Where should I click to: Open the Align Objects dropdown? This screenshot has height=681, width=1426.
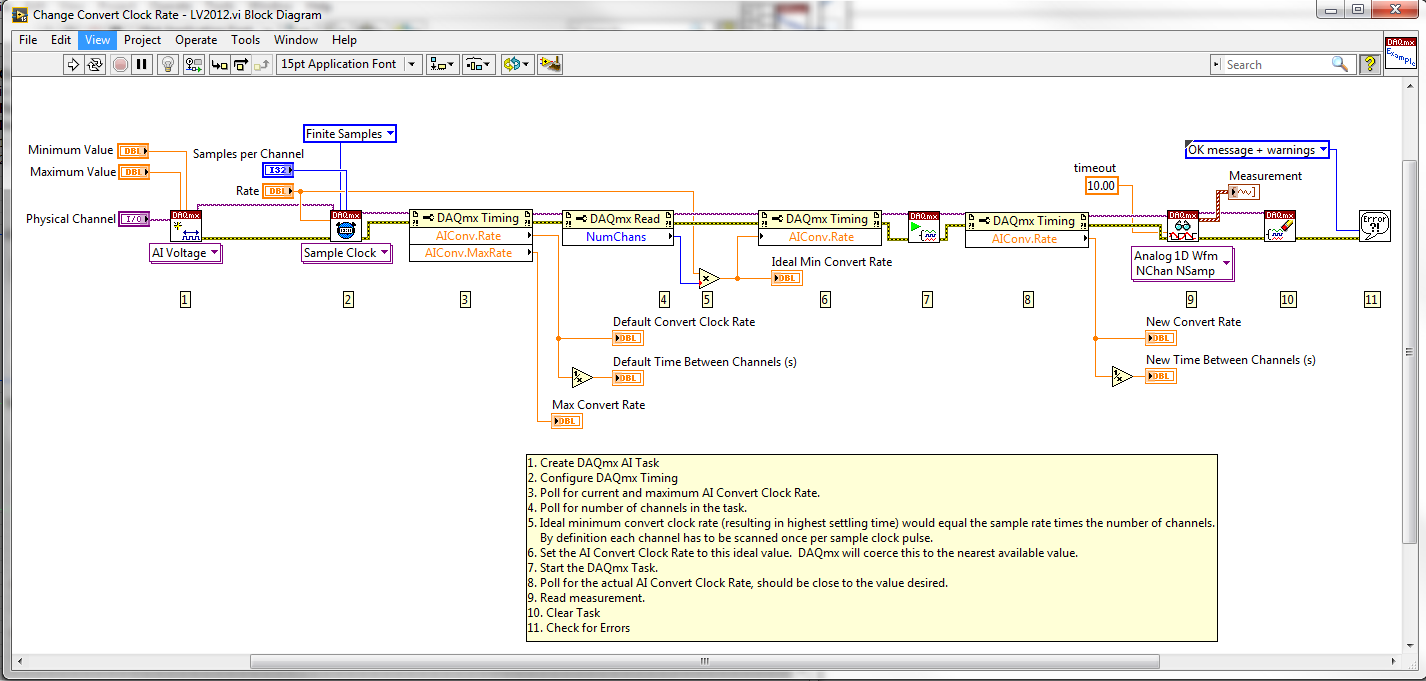click(442, 64)
